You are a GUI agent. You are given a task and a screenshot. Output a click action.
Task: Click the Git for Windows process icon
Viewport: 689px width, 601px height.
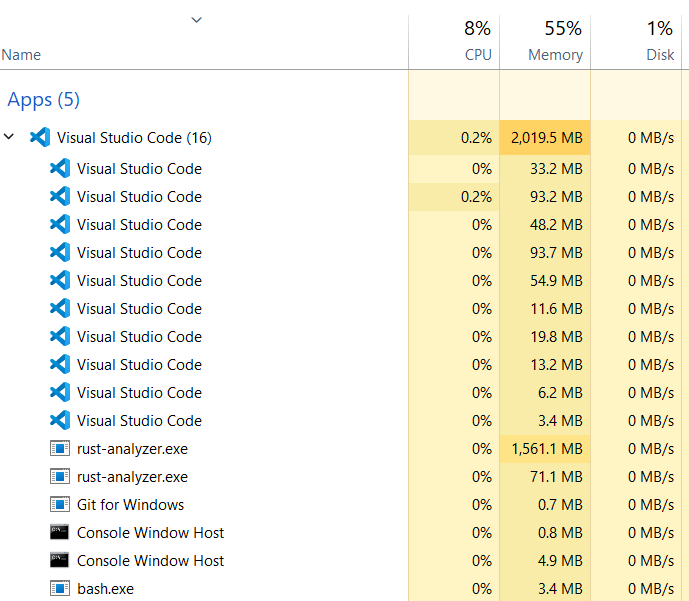click(60, 504)
